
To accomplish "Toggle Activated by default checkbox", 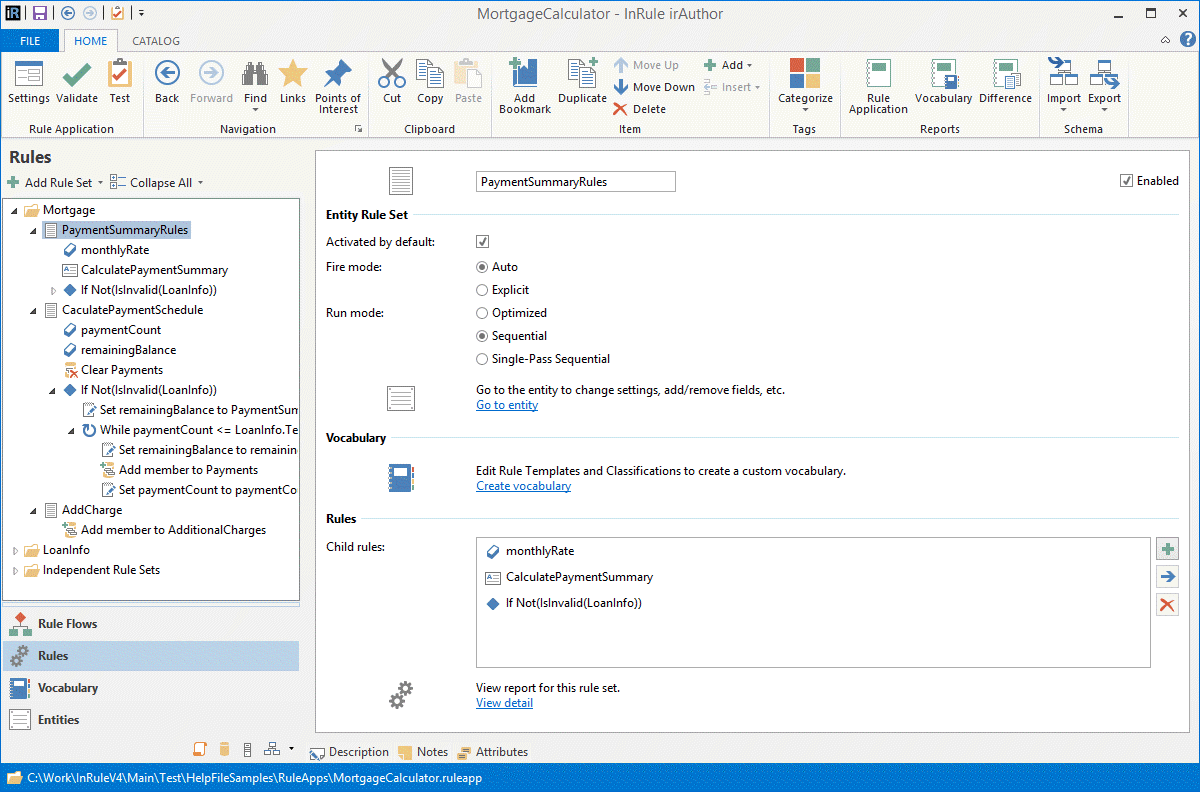I will pos(482,242).
